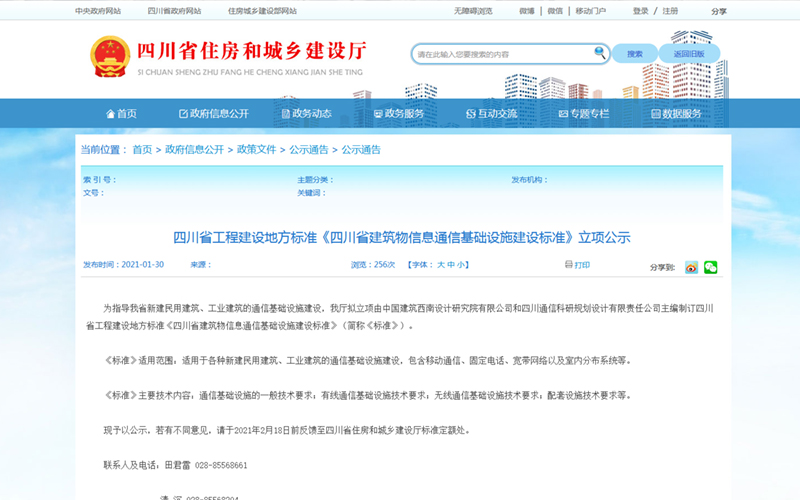Image resolution: width=800 pixels, height=500 pixels.
Task: Go to 政策文件 in the breadcrumb
Action: tap(257, 149)
